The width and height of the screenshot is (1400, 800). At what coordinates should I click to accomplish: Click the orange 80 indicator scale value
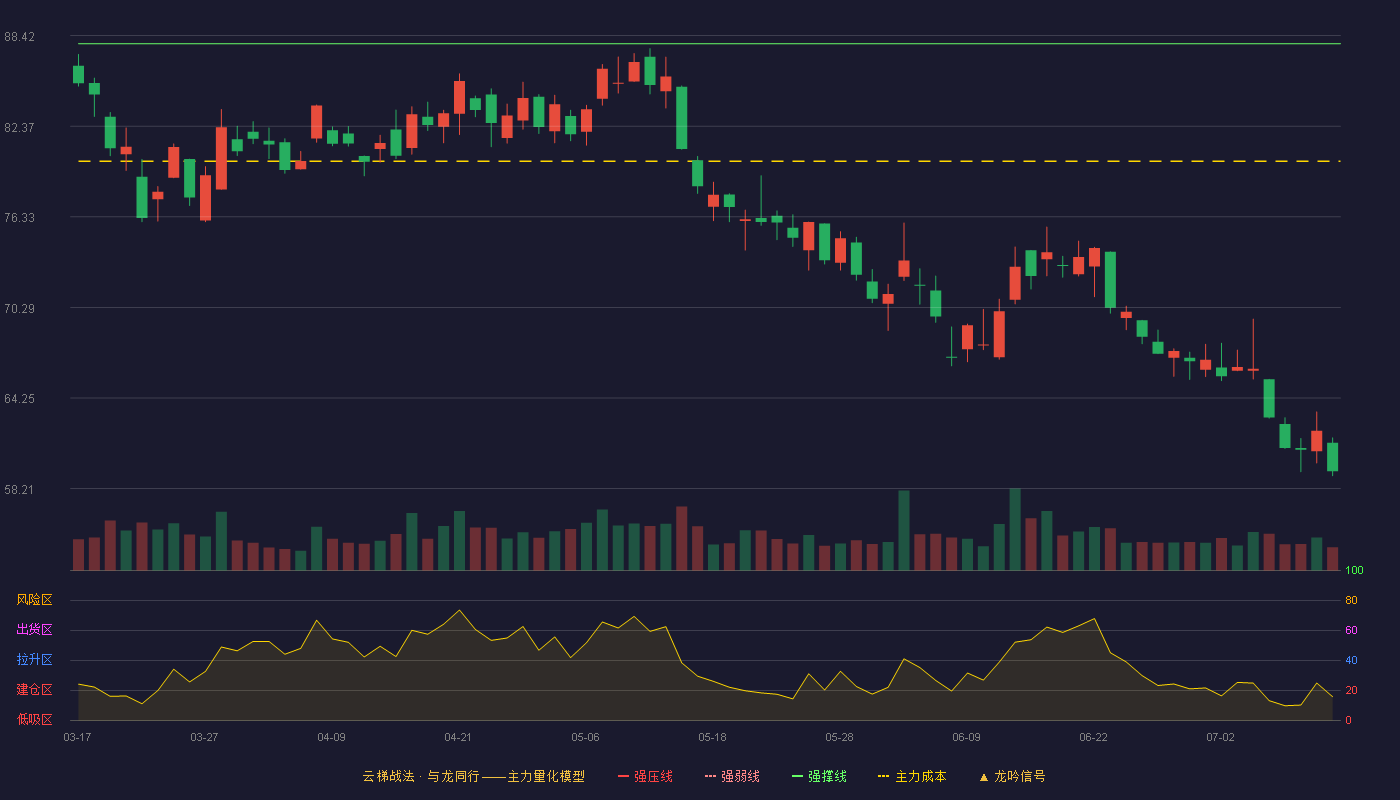(1351, 601)
